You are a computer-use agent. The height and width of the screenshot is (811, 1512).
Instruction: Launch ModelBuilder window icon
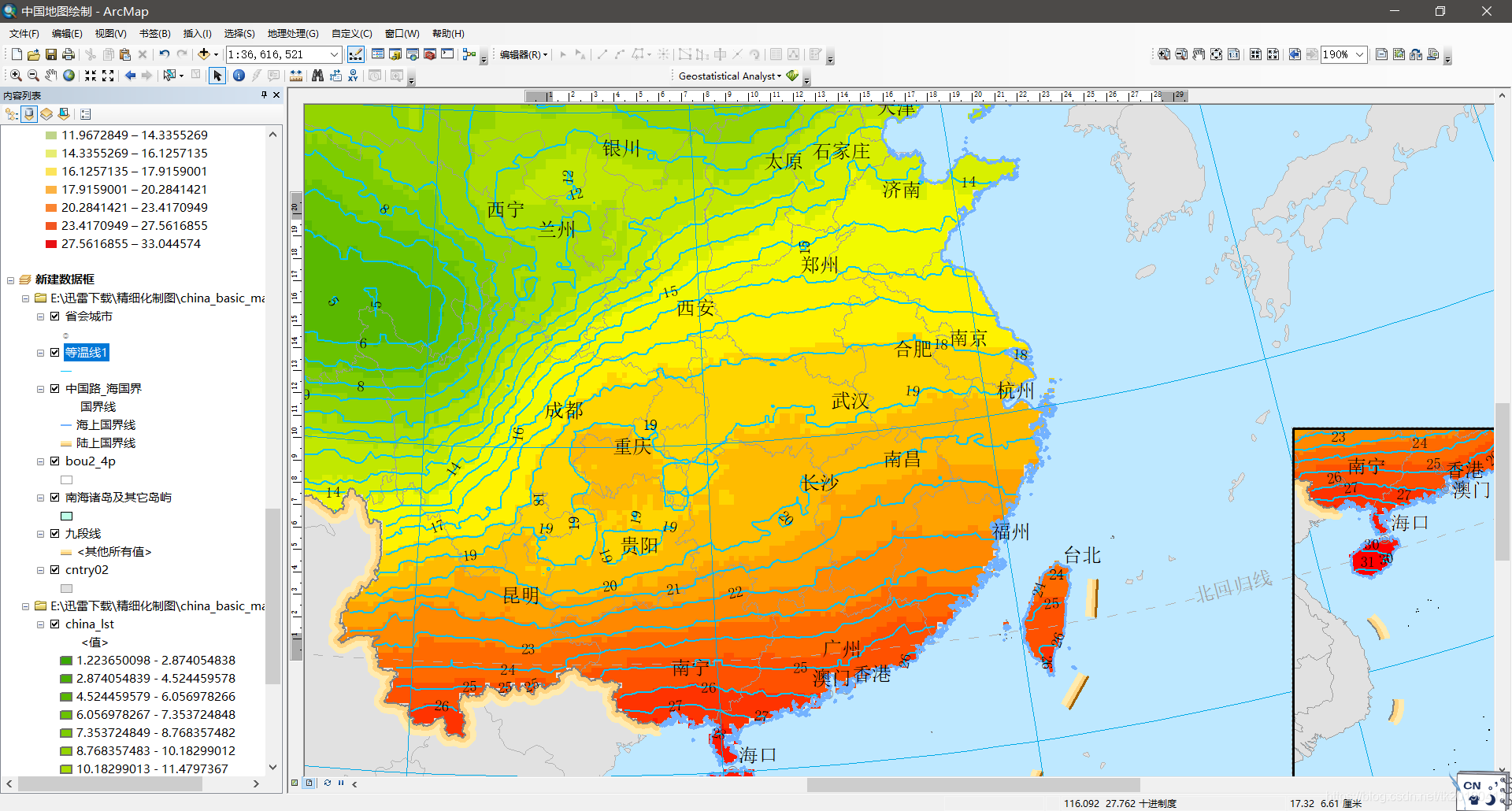[x=469, y=54]
